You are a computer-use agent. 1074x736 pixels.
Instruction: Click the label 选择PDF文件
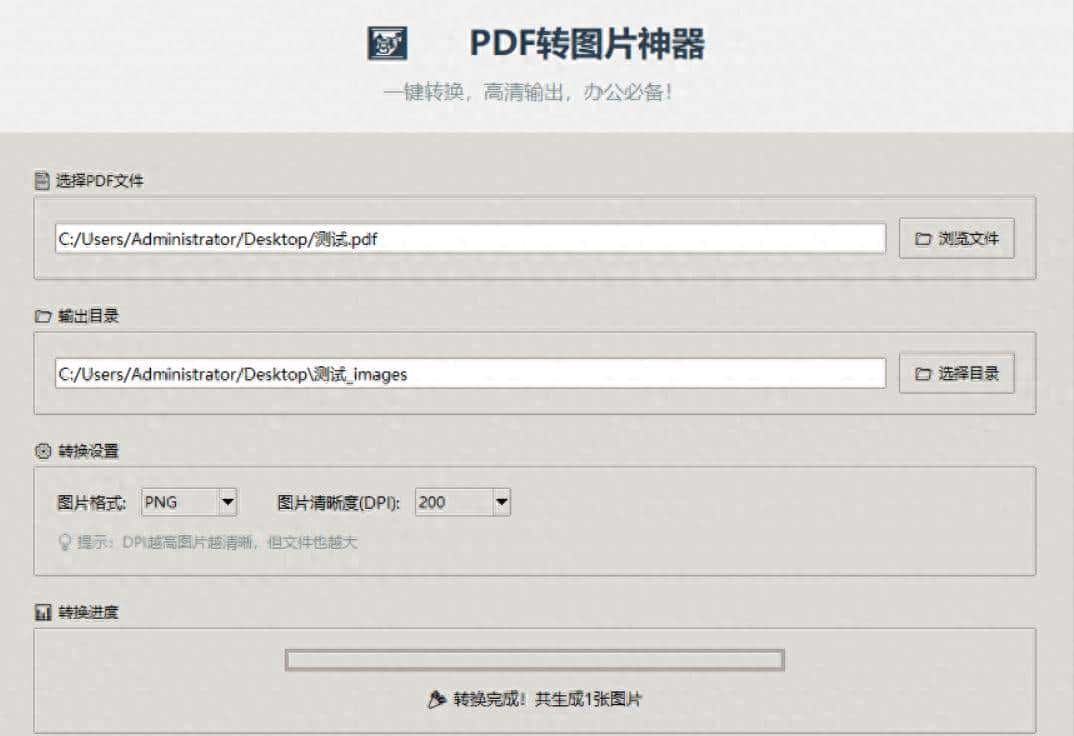click(x=100, y=181)
